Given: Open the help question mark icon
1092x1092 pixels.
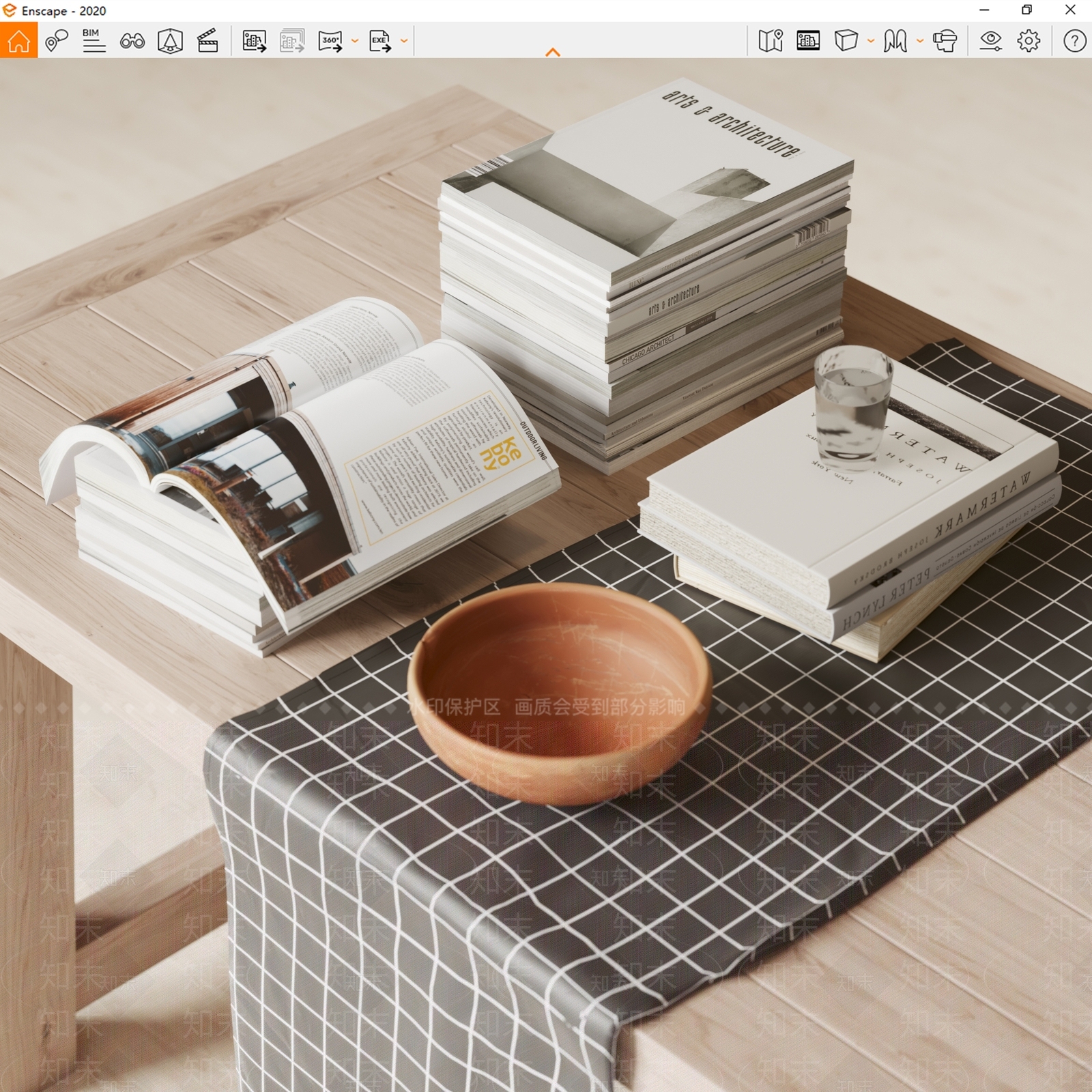Looking at the screenshot, I should 1075,41.
